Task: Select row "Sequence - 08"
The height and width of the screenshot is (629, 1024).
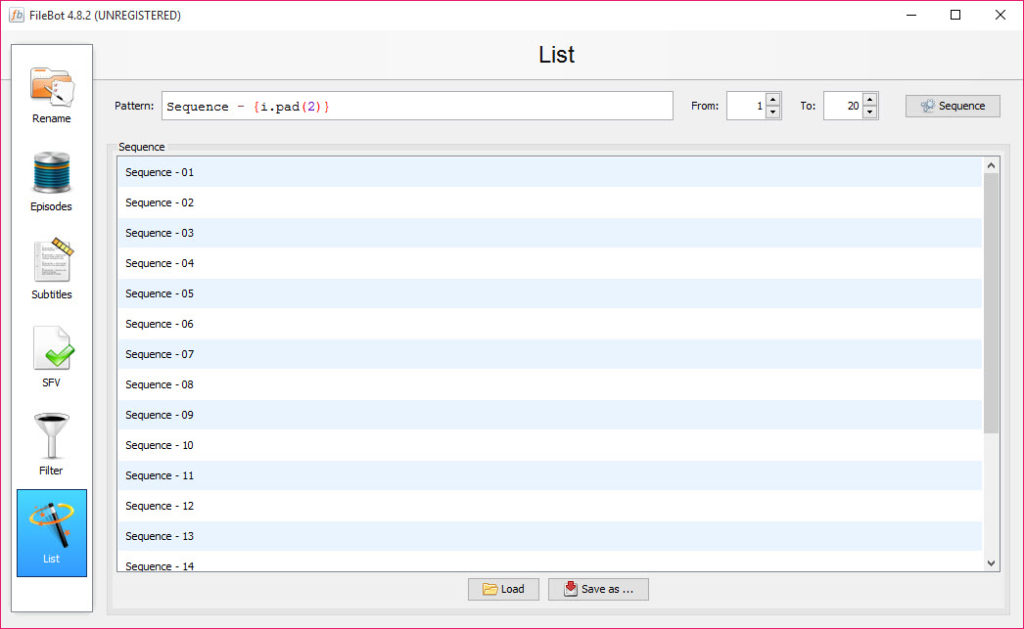Action: click(550, 385)
